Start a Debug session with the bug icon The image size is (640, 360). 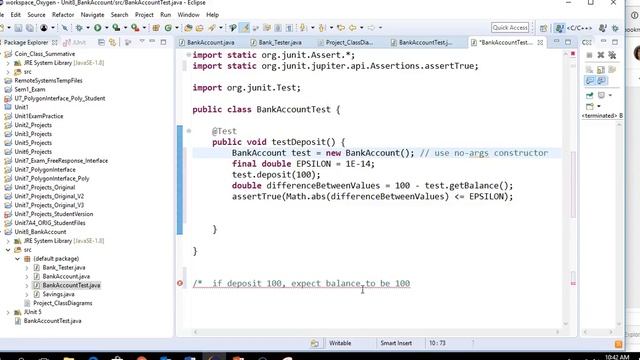point(79,28)
